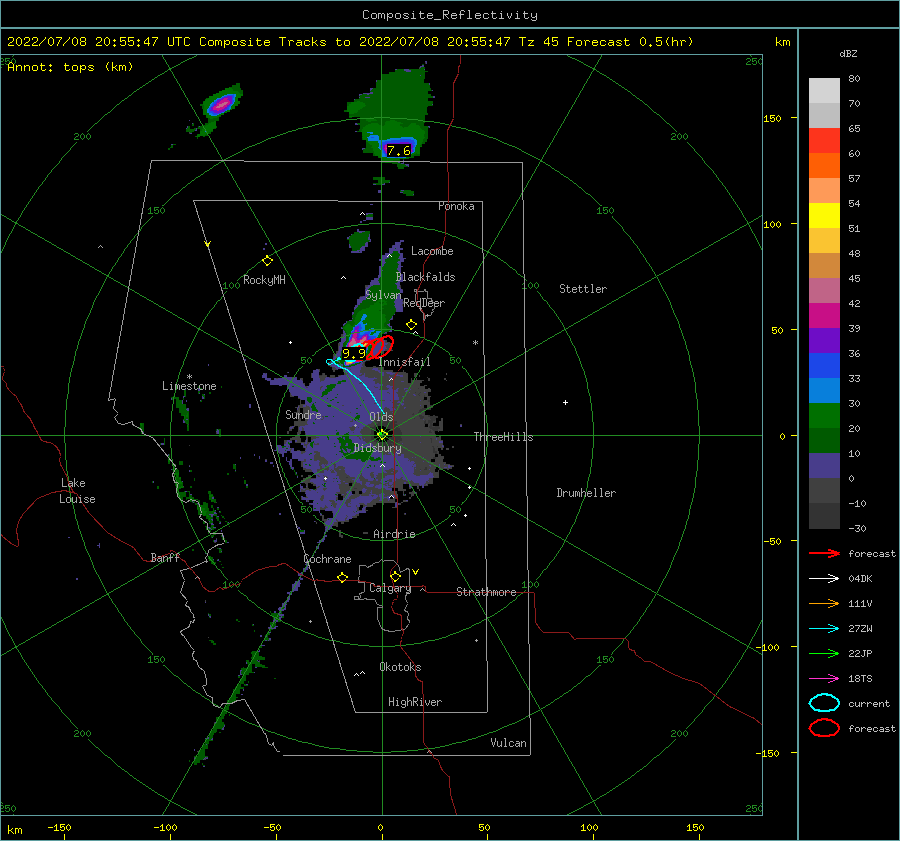Screen dimensions: 900x841
Task: Click the cyan current ellipse legend icon
Action: click(824, 703)
